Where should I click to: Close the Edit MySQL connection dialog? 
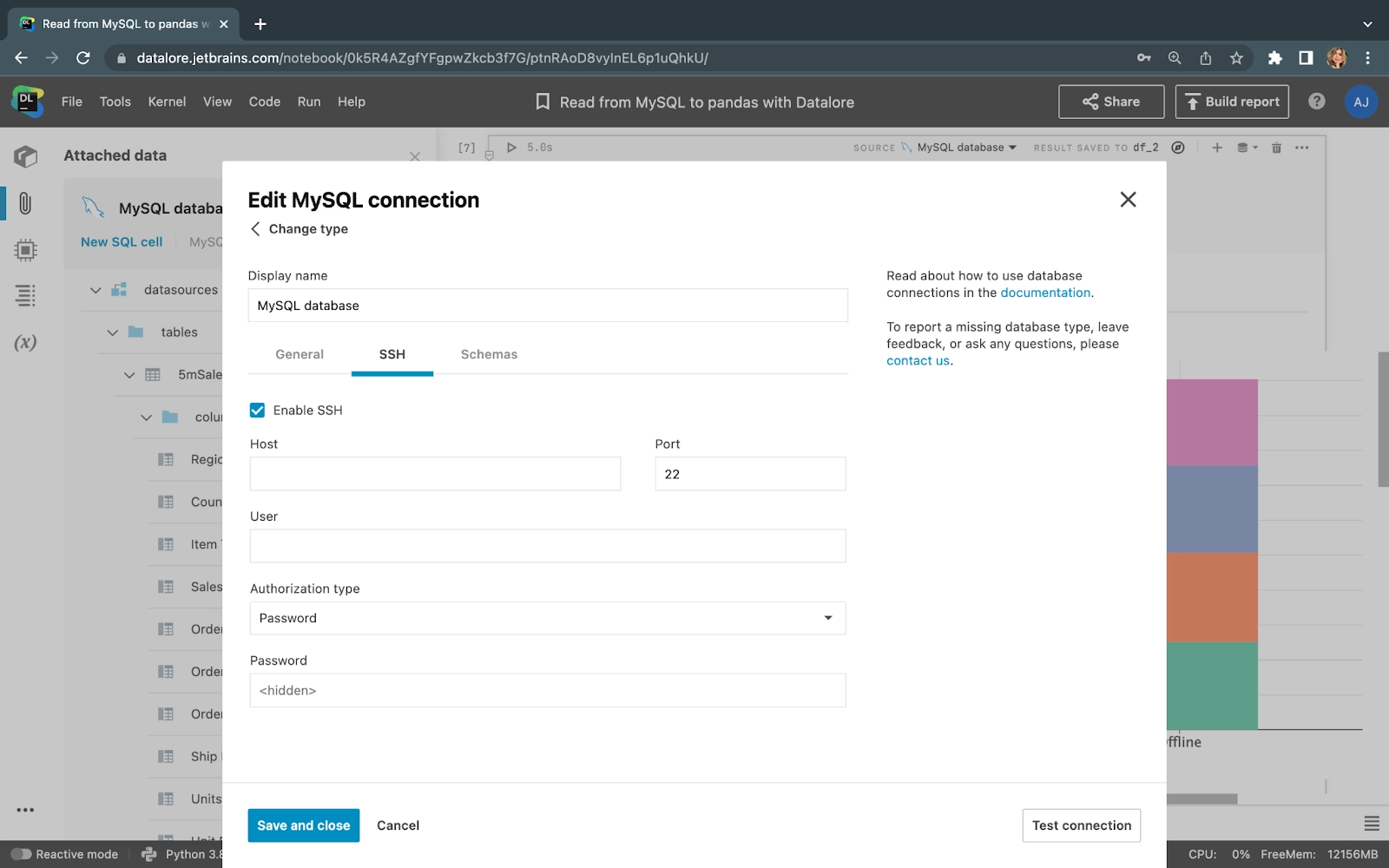(1128, 200)
